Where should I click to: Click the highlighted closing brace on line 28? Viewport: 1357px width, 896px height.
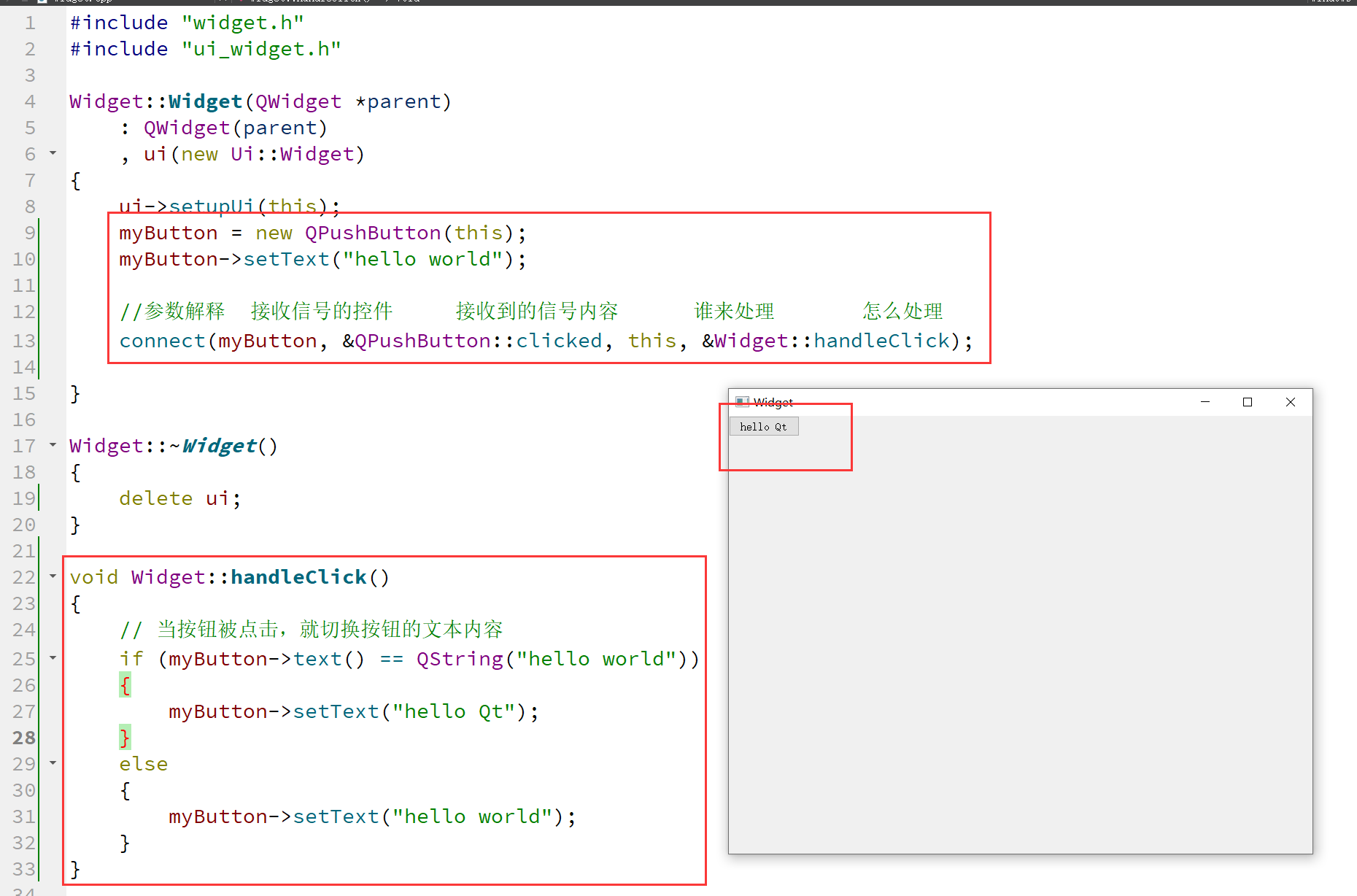(125, 738)
